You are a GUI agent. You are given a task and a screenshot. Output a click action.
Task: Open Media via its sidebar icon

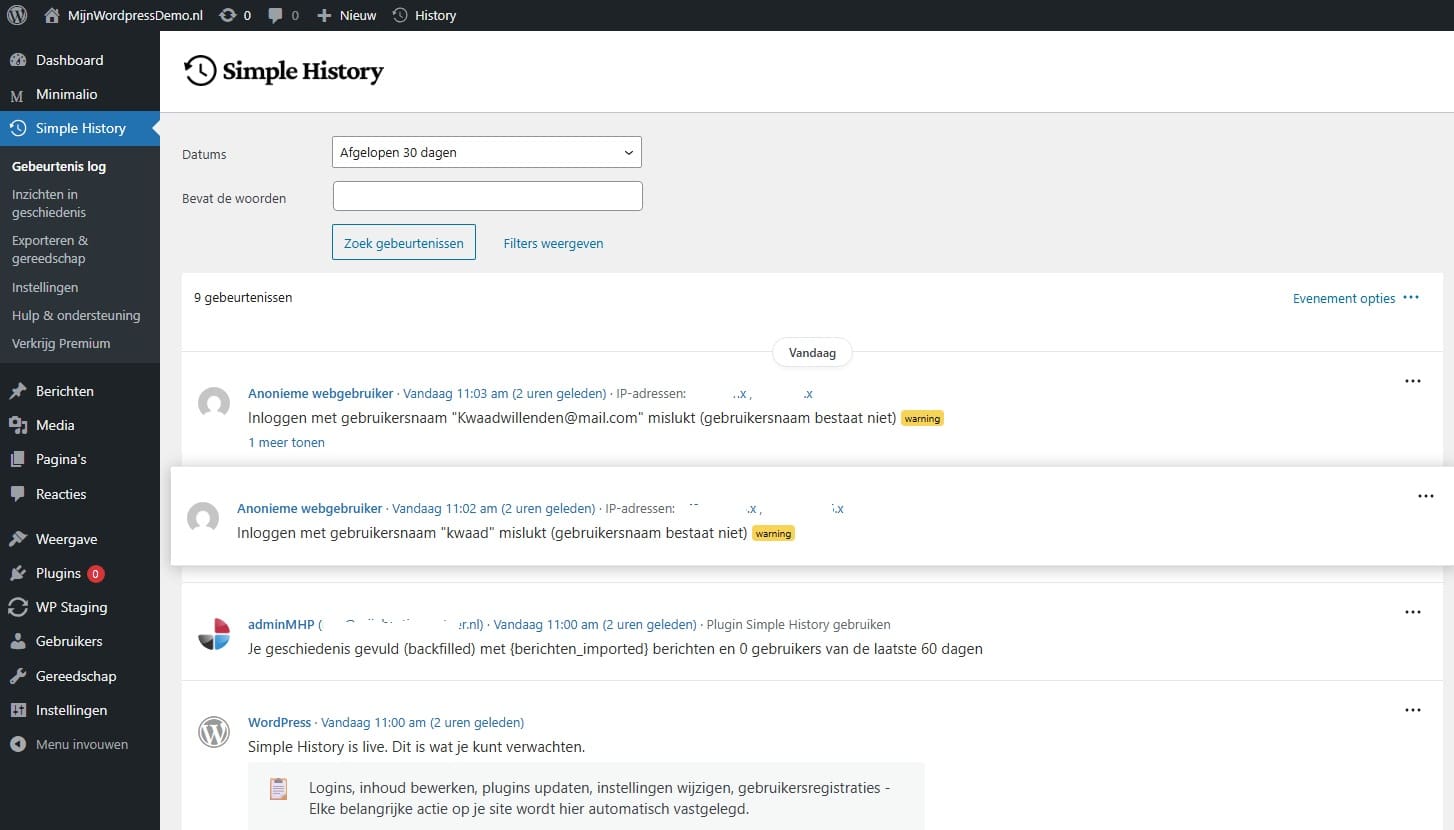(x=17, y=425)
